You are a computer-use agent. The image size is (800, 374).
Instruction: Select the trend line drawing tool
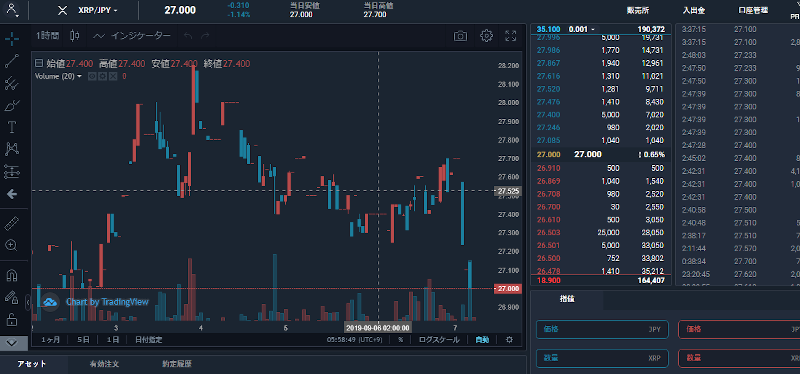tap(12, 61)
